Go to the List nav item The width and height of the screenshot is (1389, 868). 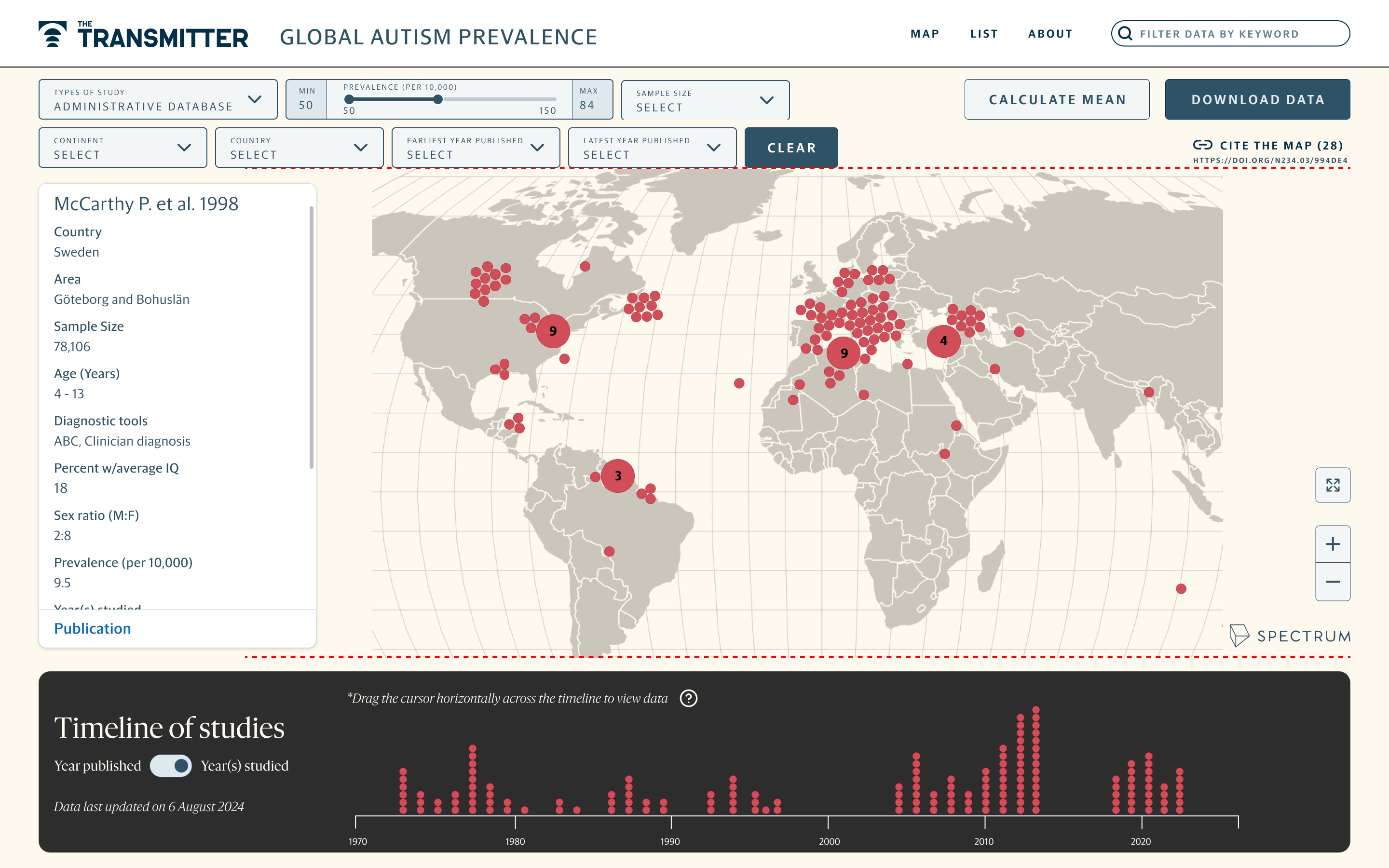[984, 34]
